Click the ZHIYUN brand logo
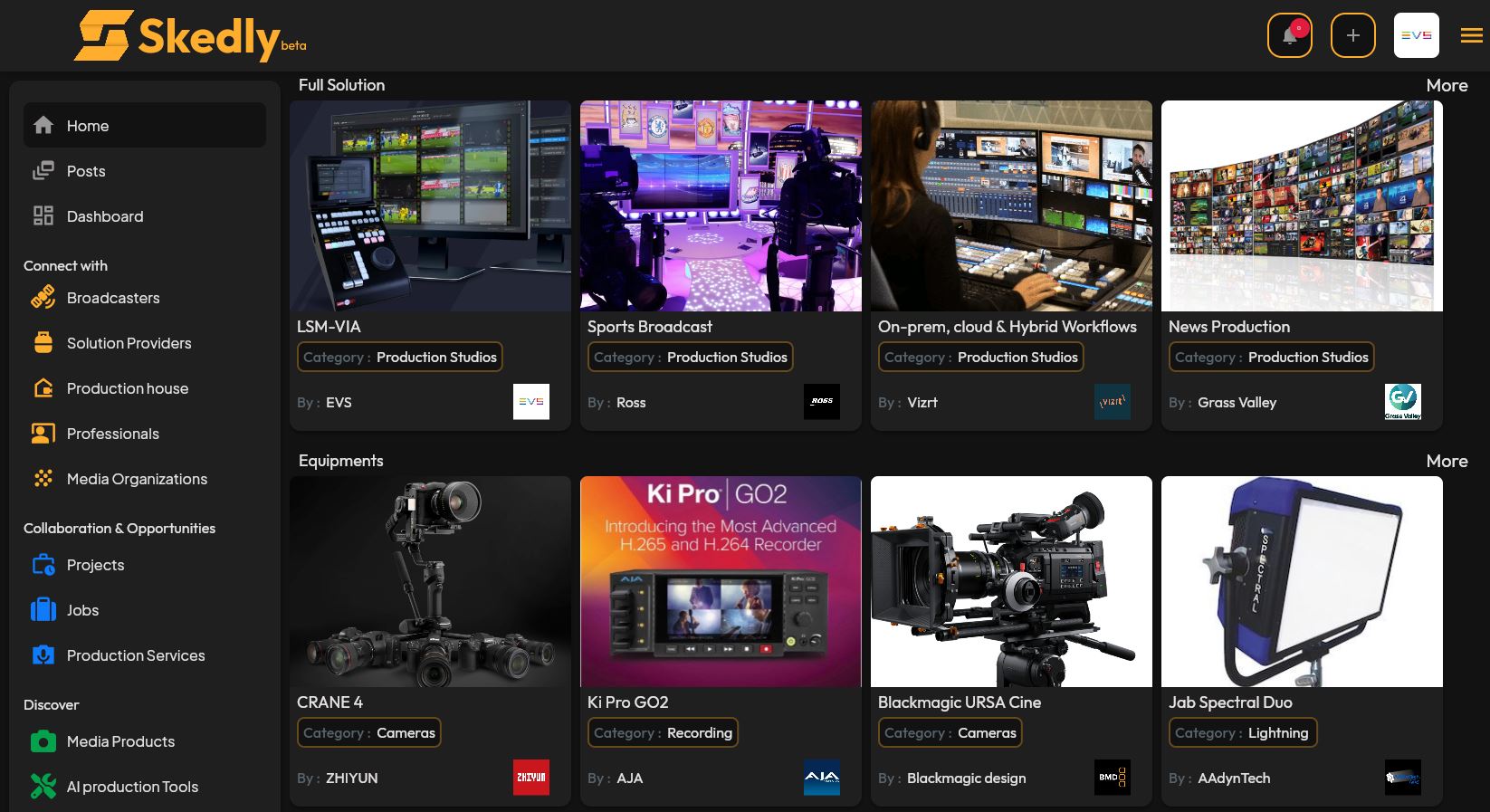The height and width of the screenshot is (812, 1490). click(x=530, y=778)
